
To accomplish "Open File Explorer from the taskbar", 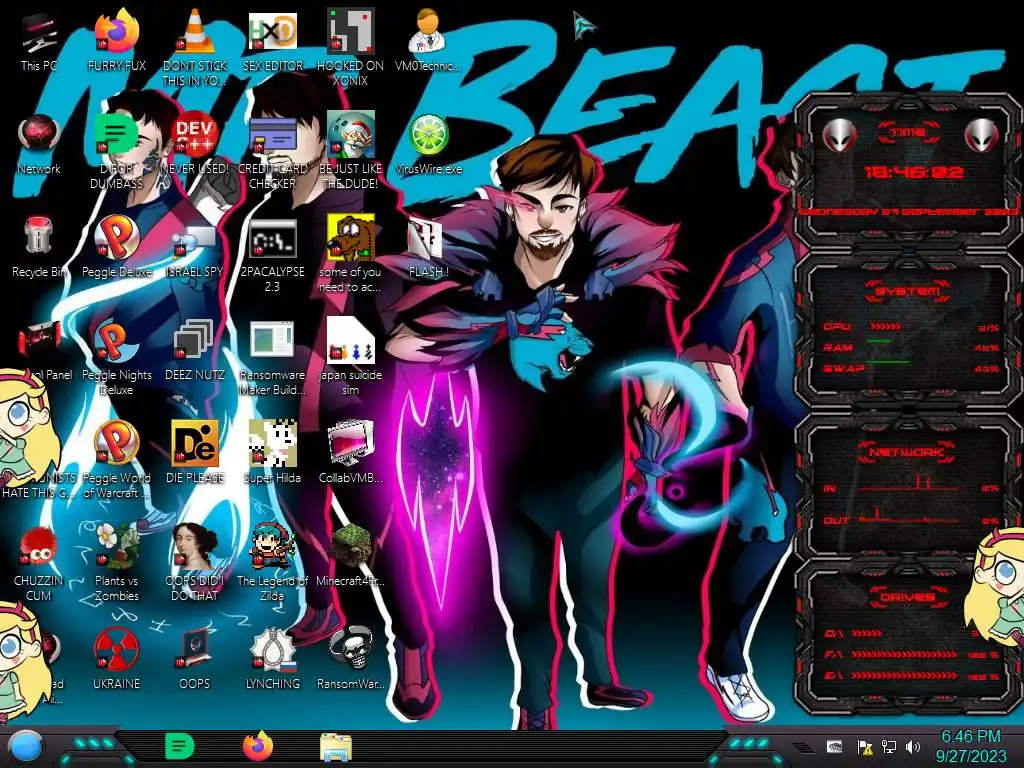I will point(336,747).
